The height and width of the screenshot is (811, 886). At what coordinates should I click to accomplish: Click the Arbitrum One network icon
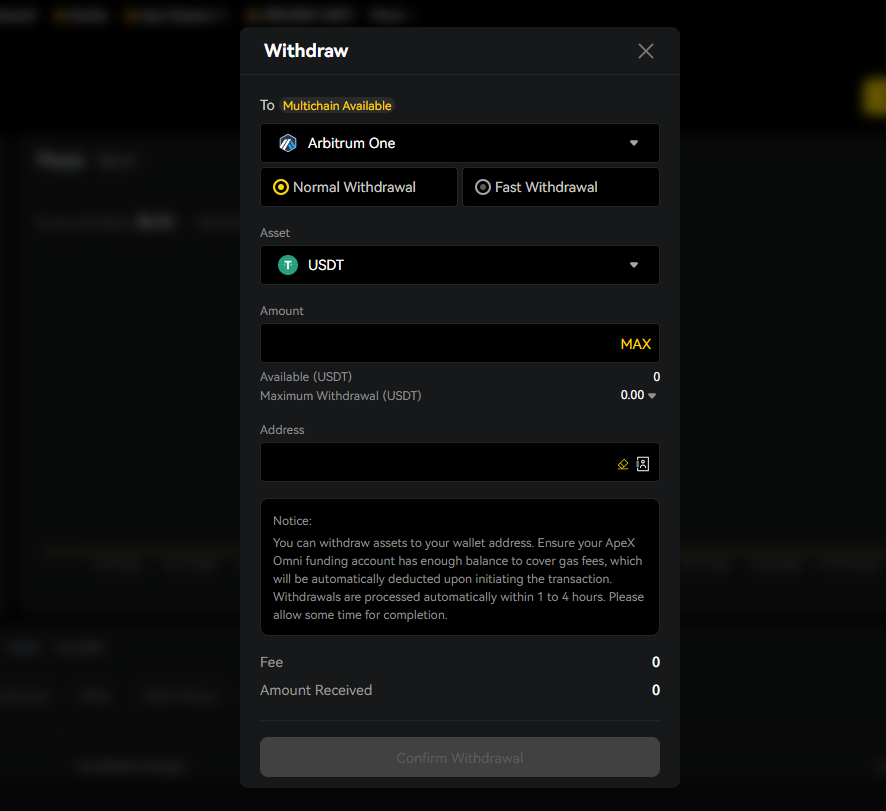[x=287, y=143]
